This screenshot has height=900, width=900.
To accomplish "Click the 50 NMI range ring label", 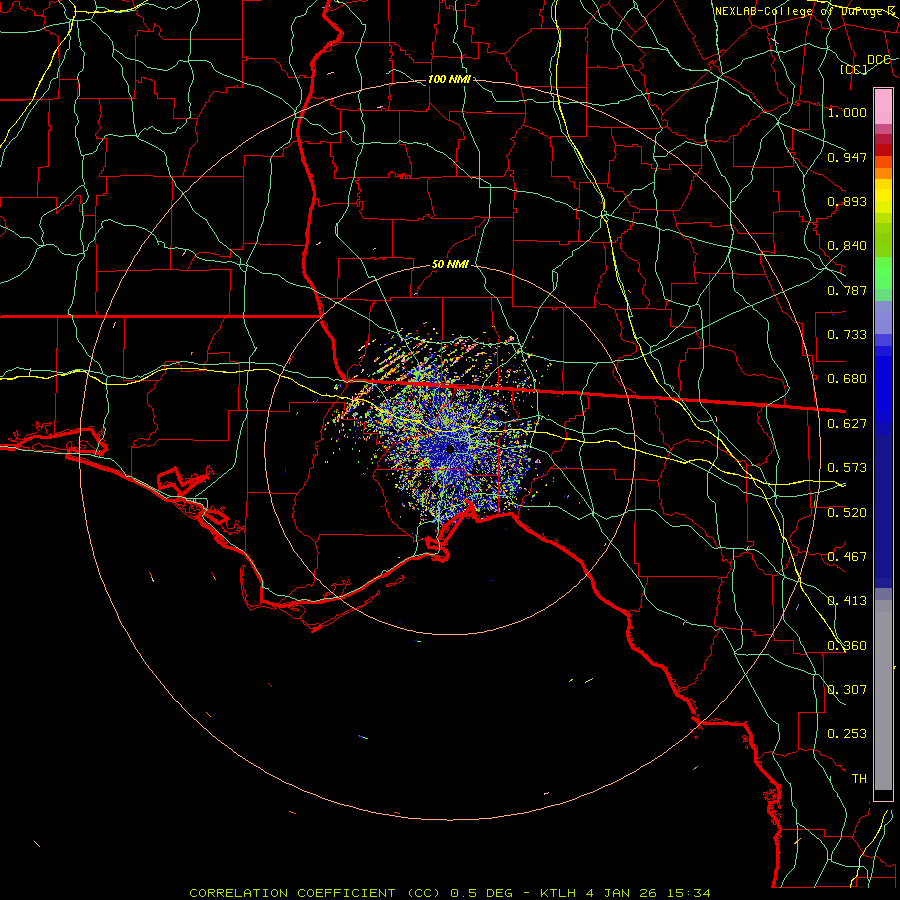I will click(450, 265).
